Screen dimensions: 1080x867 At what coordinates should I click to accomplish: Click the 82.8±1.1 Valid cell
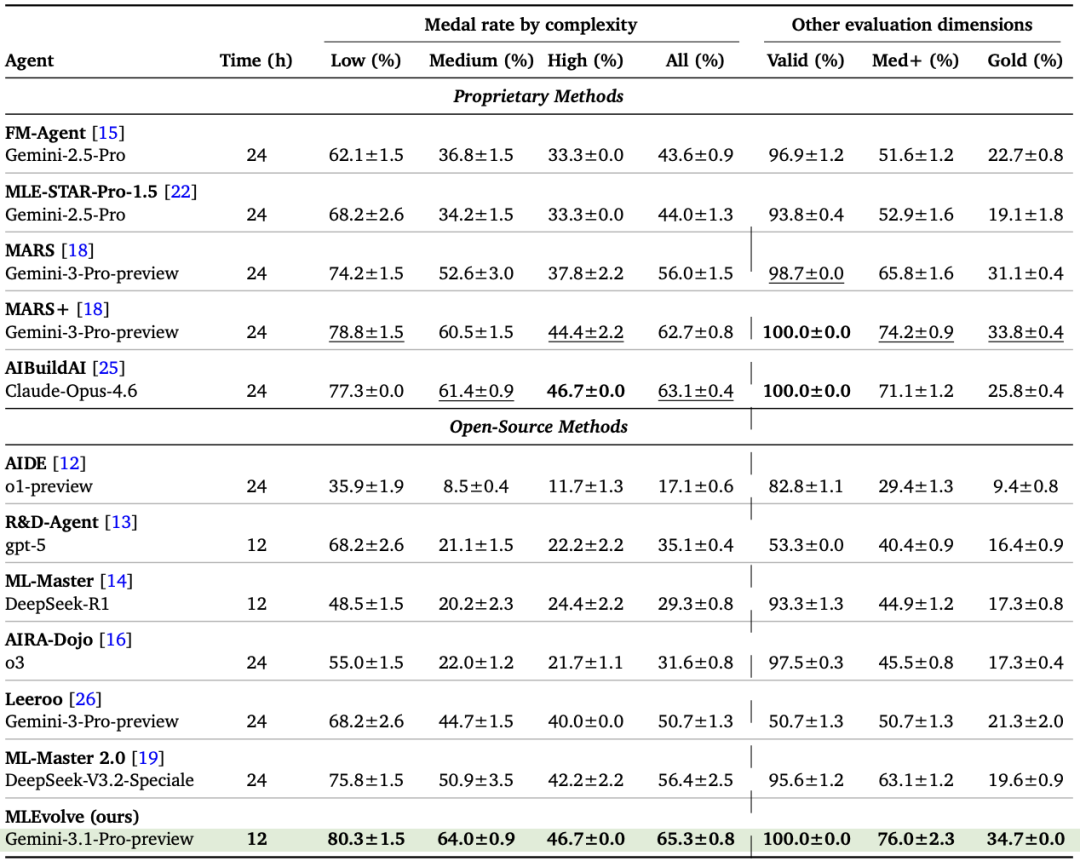[806, 486]
